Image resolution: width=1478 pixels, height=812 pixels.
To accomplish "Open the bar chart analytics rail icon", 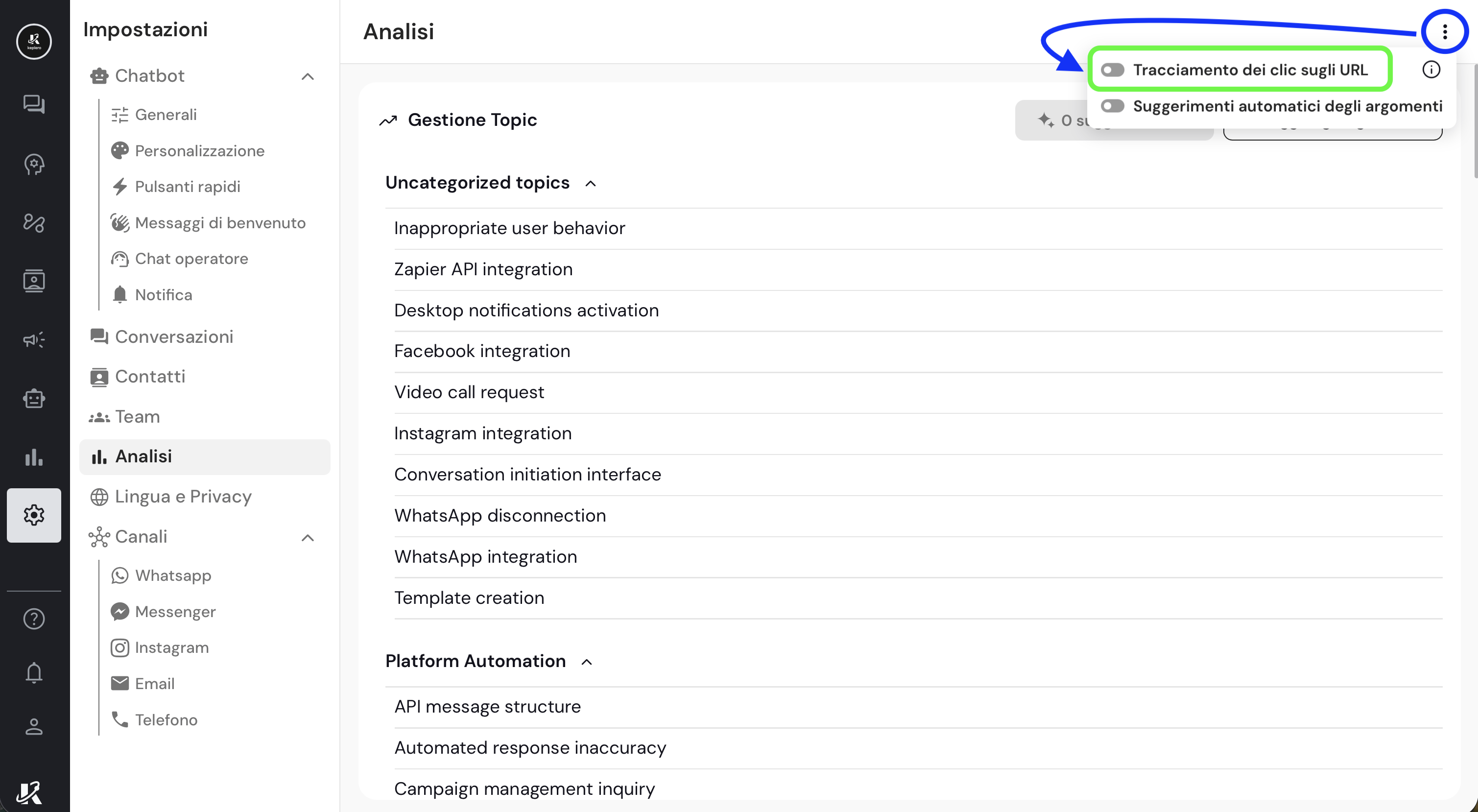I will [34, 457].
